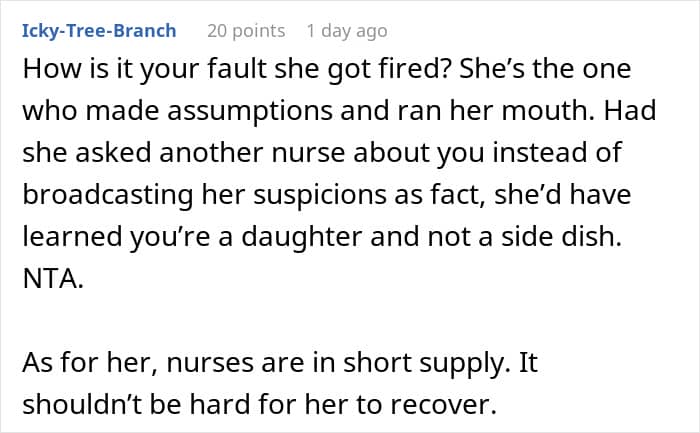
Task: Click the words She's the one
Action: [545, 69]
